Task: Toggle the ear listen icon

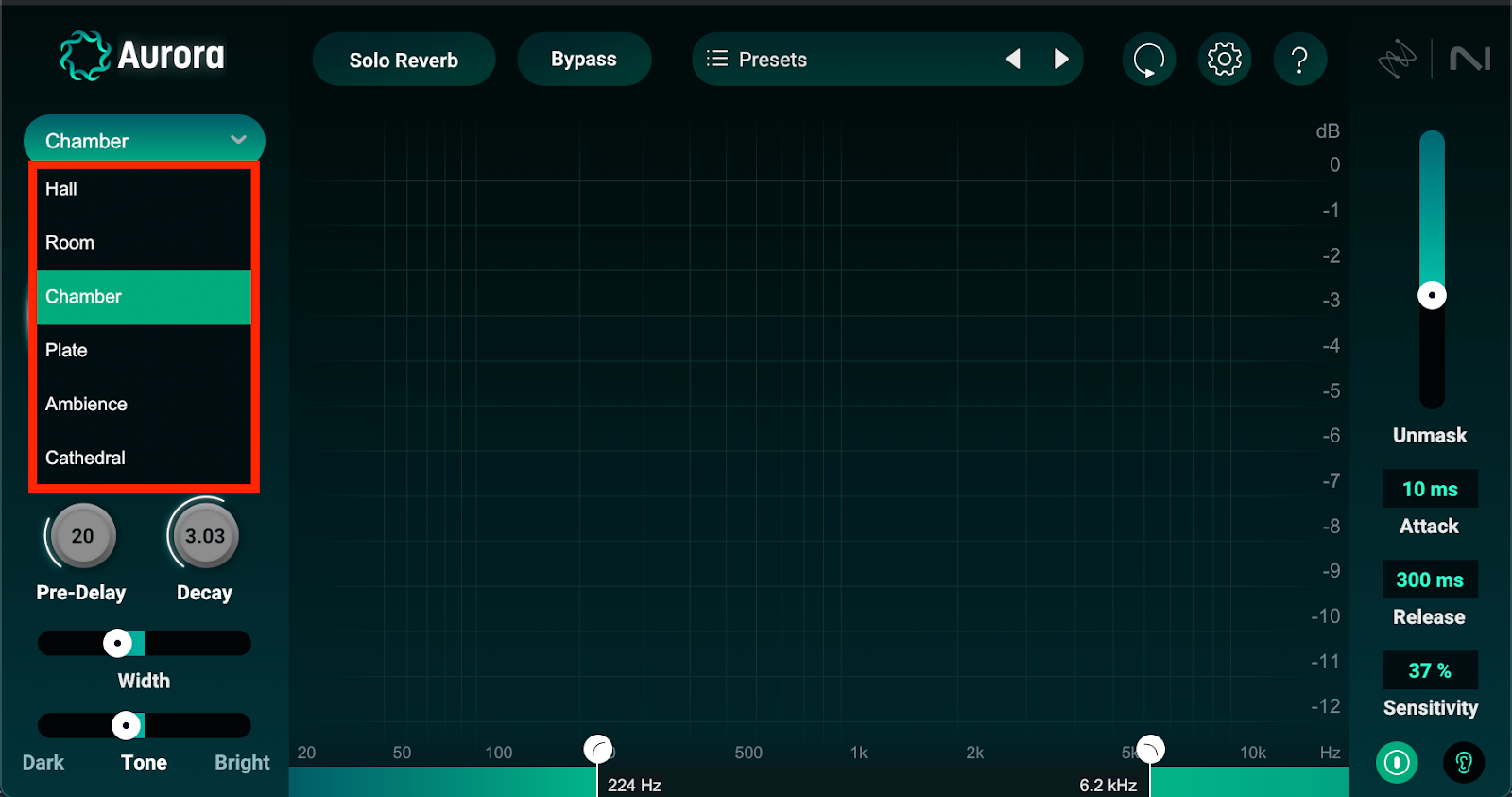Action: [1463, 762]
